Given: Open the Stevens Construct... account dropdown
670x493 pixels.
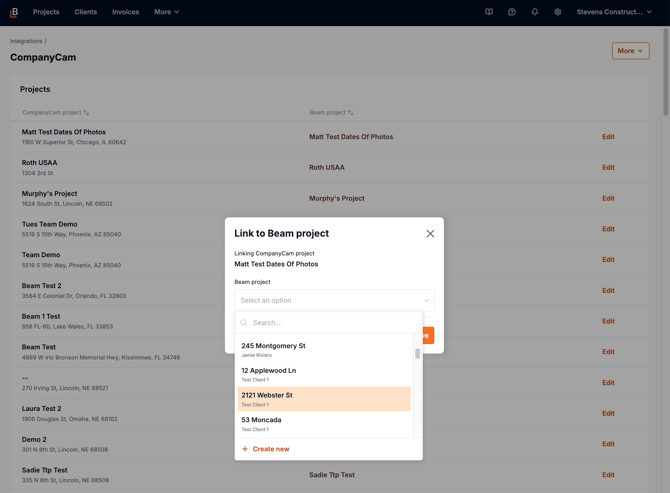Looking at the screenshot, I should coord(614,12).
